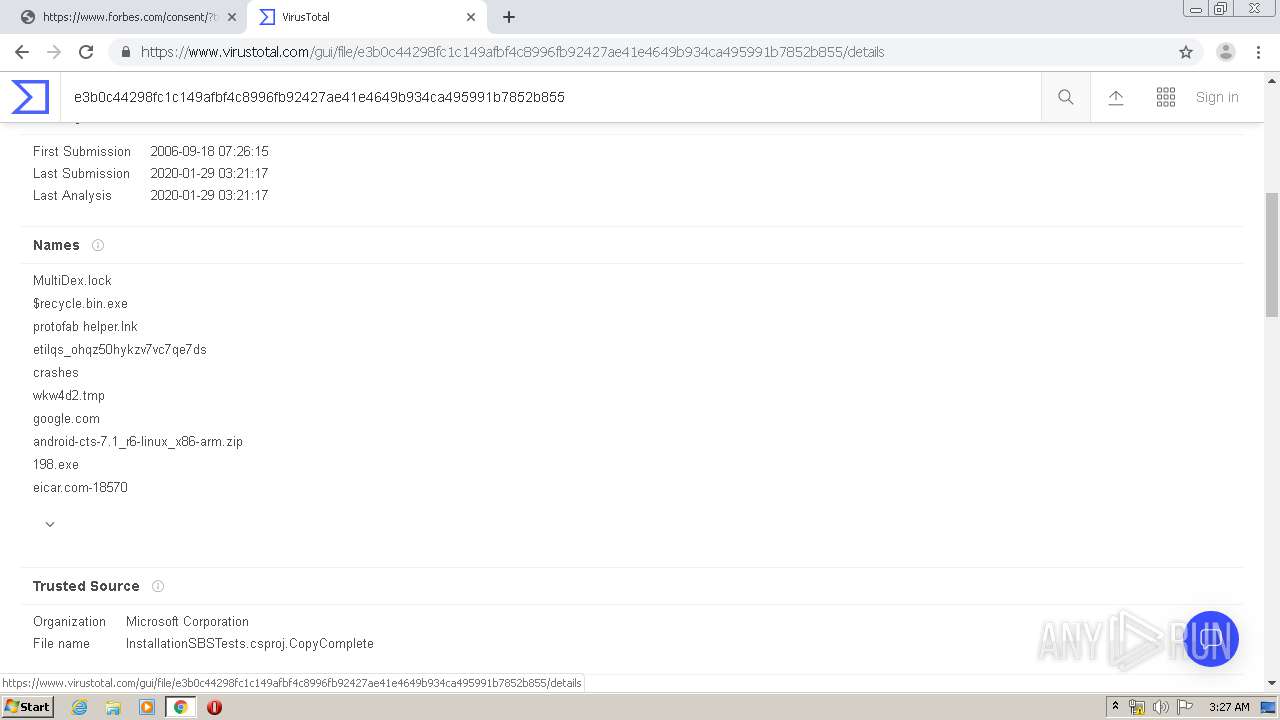
Task: Click the MultiDex.lock name
Action: point(72,281)
